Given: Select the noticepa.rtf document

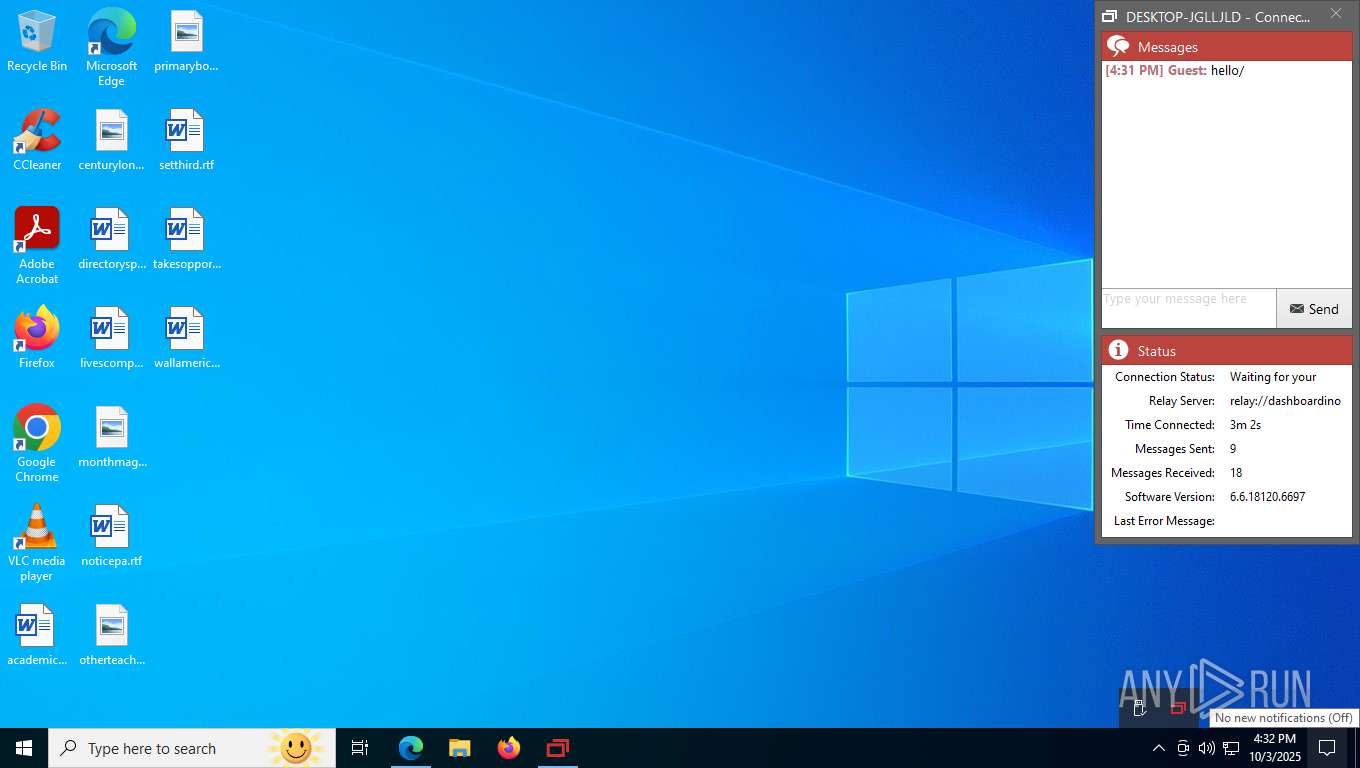Looking at the screenshot, I should pos(111,536).
